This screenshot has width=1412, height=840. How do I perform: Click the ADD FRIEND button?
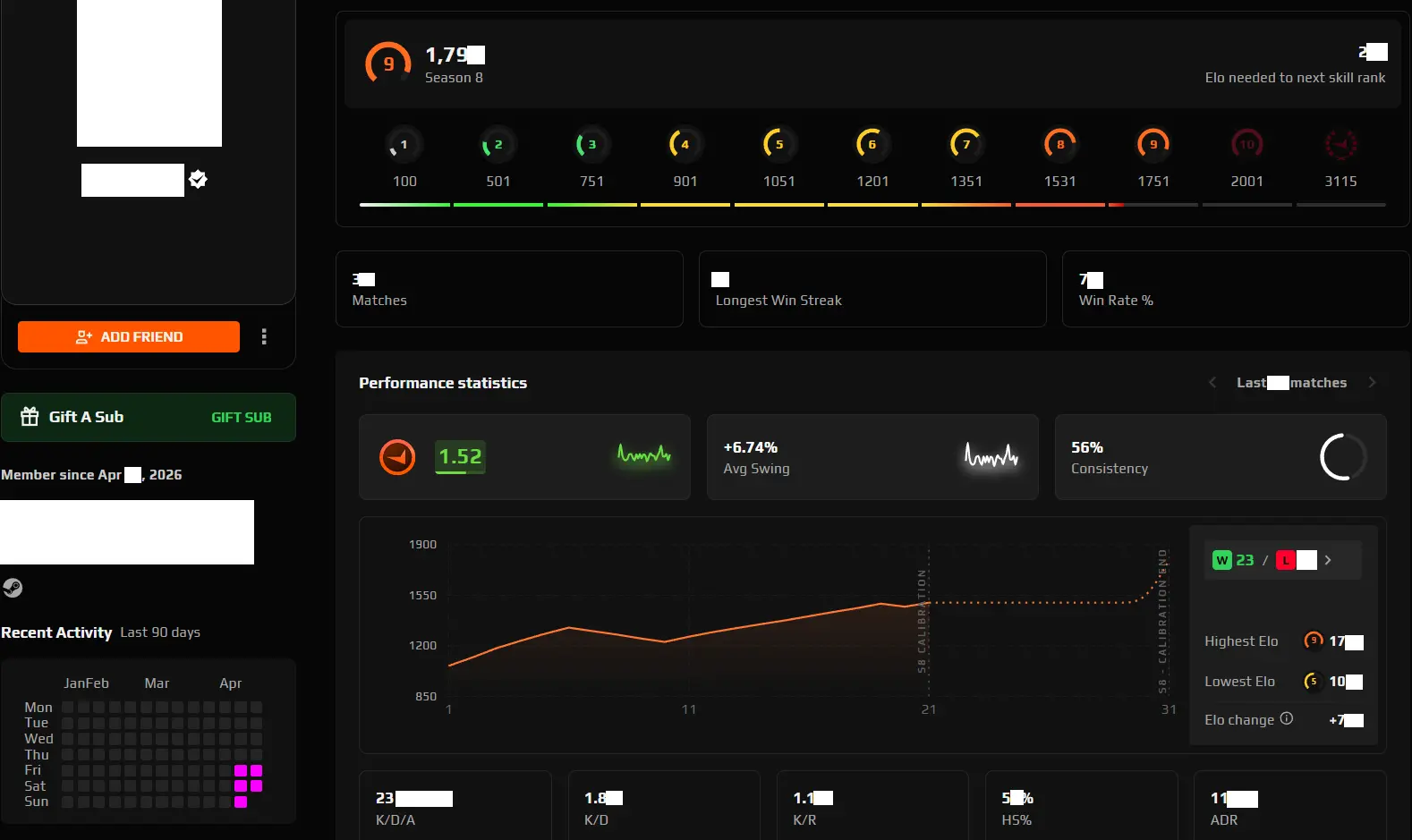click(x=129, y=336)
